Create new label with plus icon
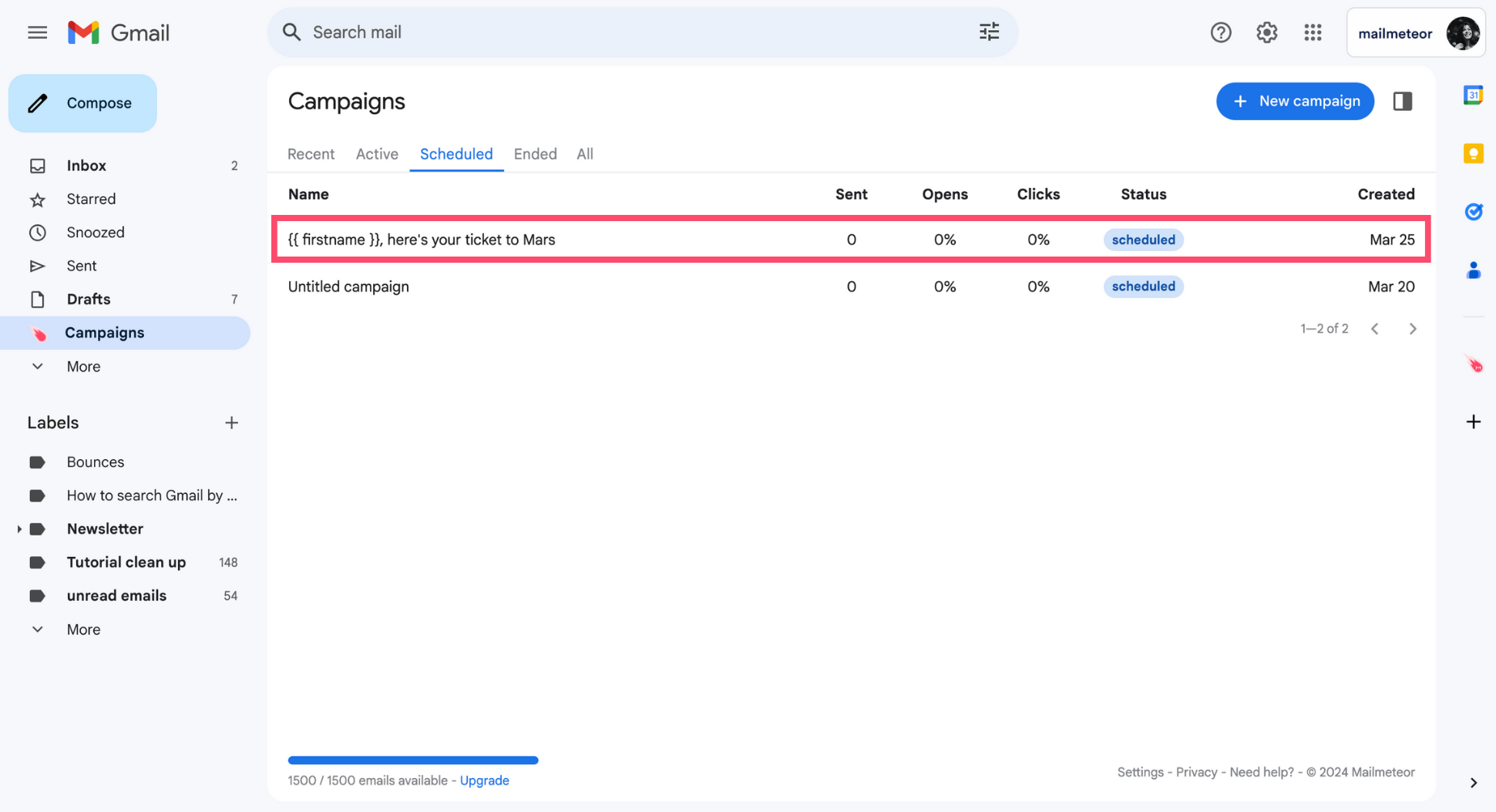This screenshot has height=812, width=1496. tap(231, 423)
